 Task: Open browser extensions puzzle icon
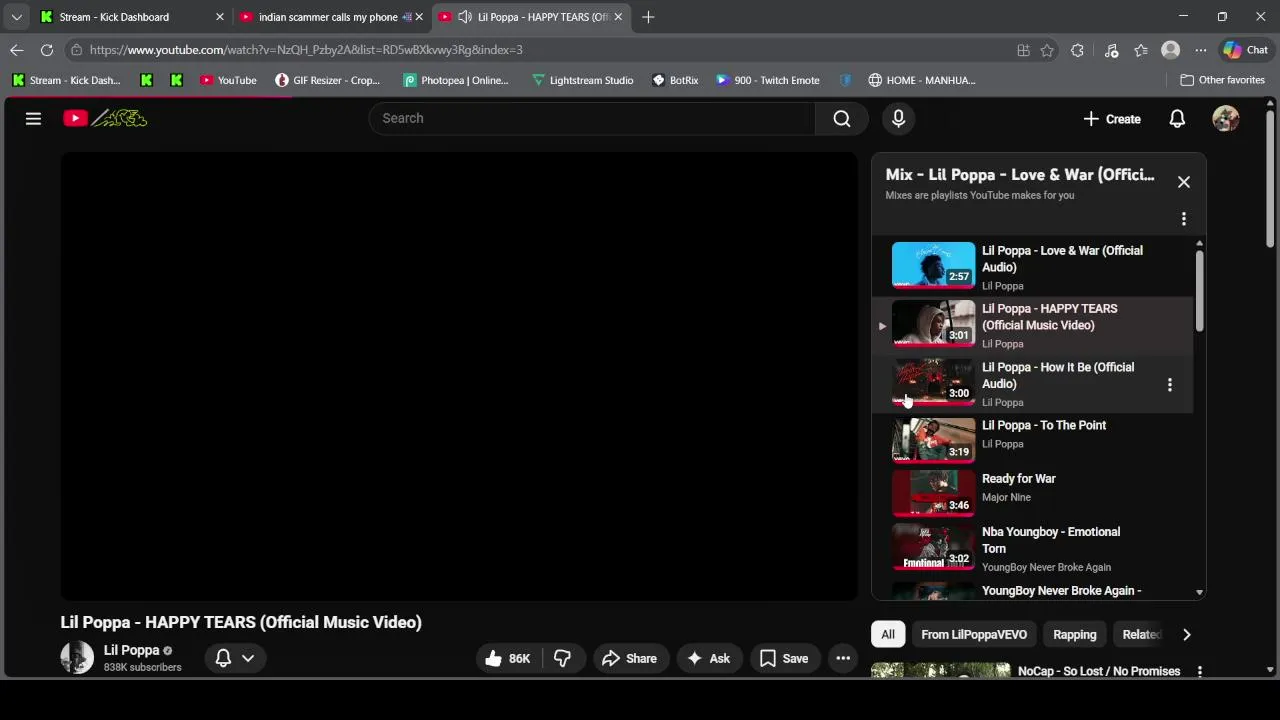coord(1077,50)
